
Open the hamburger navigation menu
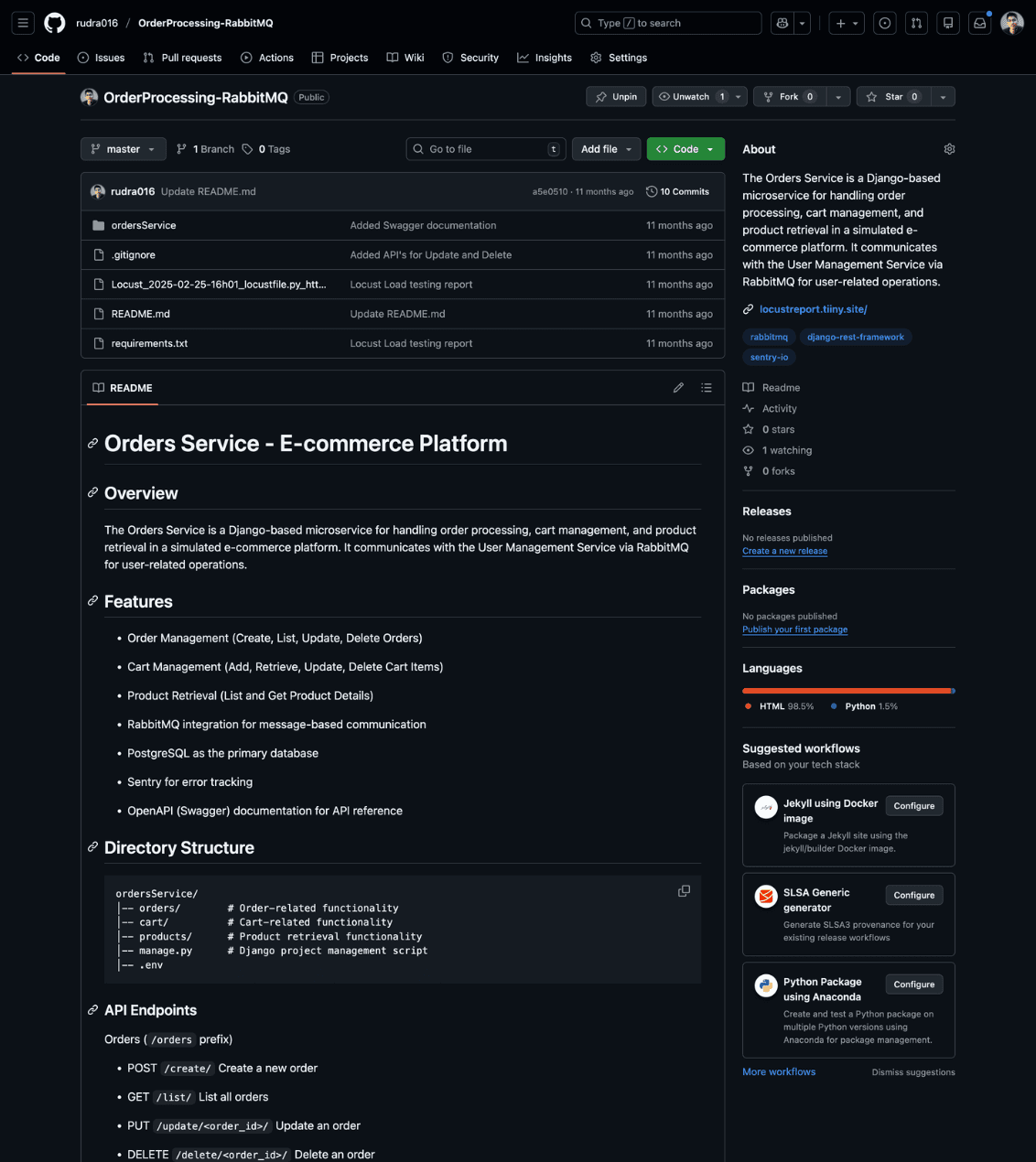coord(23,23)
